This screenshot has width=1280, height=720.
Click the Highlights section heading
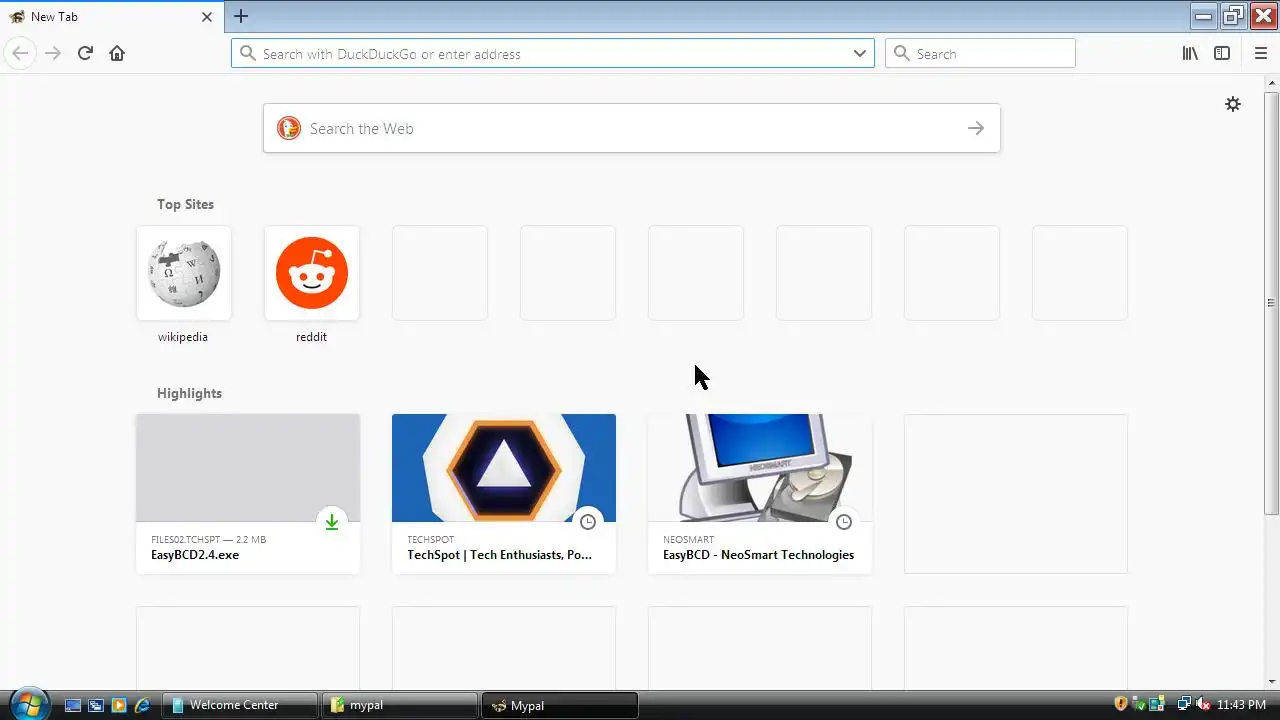[x=189, y=393]
